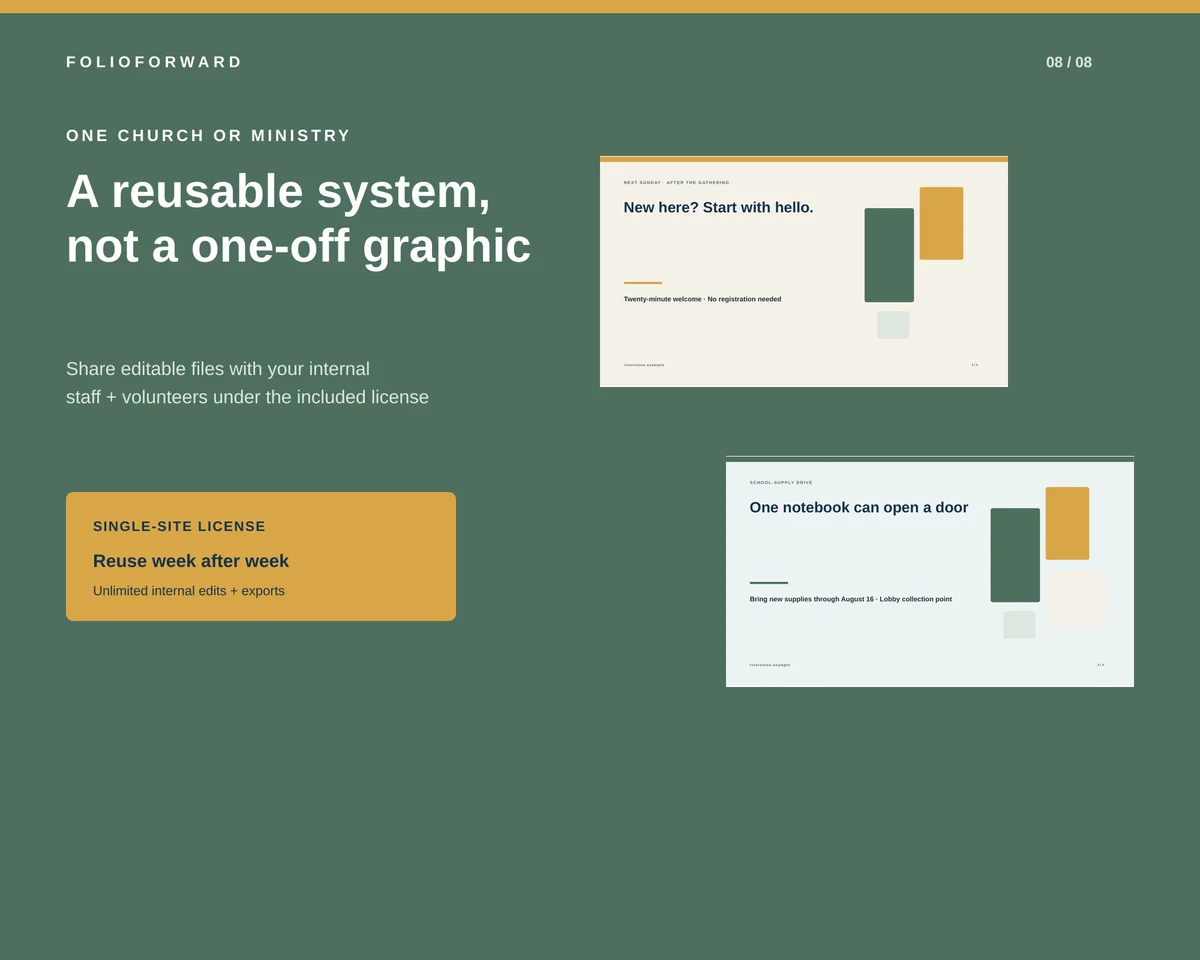Click "Reuse week after week" text

coord(191,561)
